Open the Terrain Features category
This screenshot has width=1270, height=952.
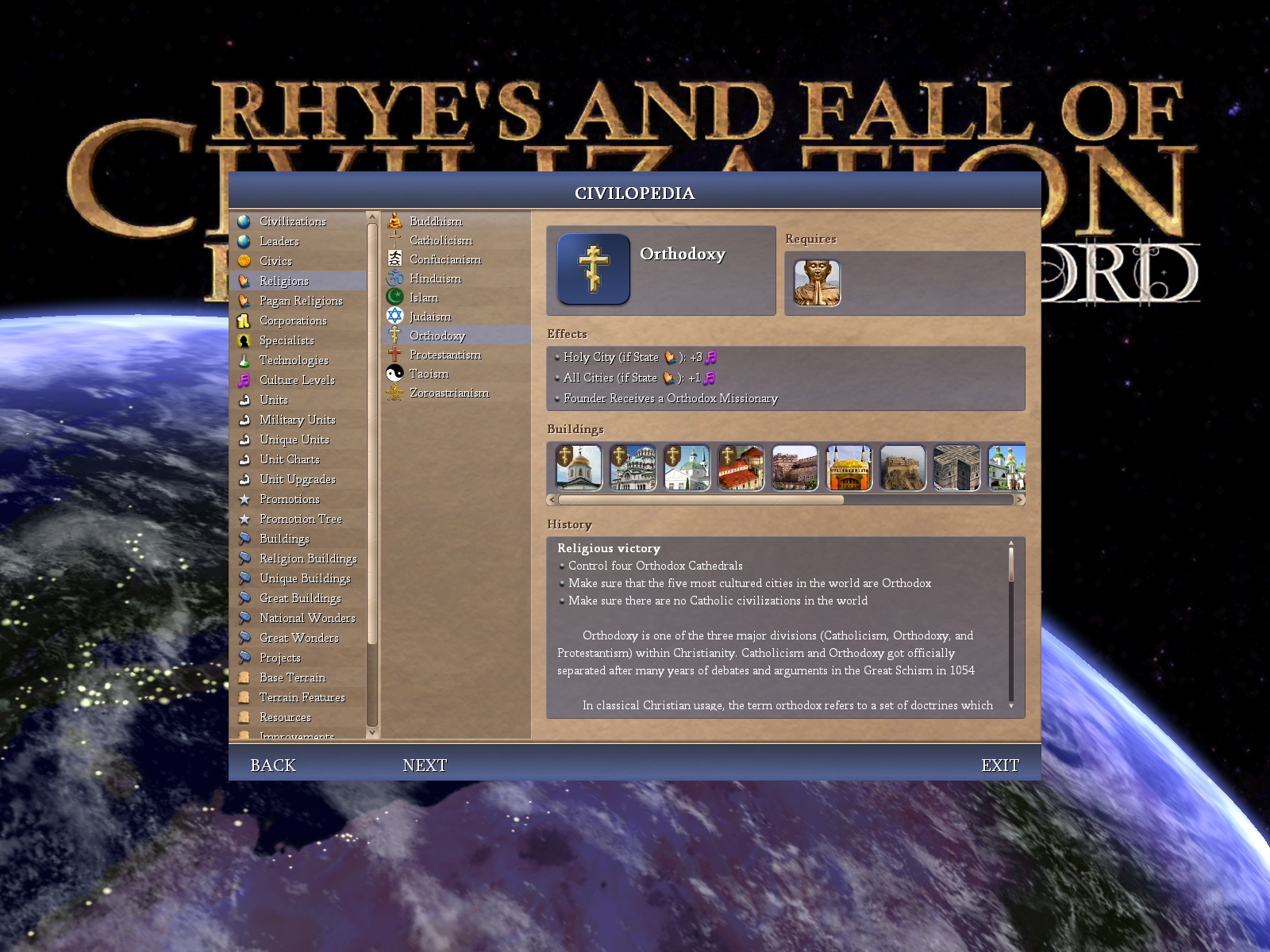(x=298, y=697)
